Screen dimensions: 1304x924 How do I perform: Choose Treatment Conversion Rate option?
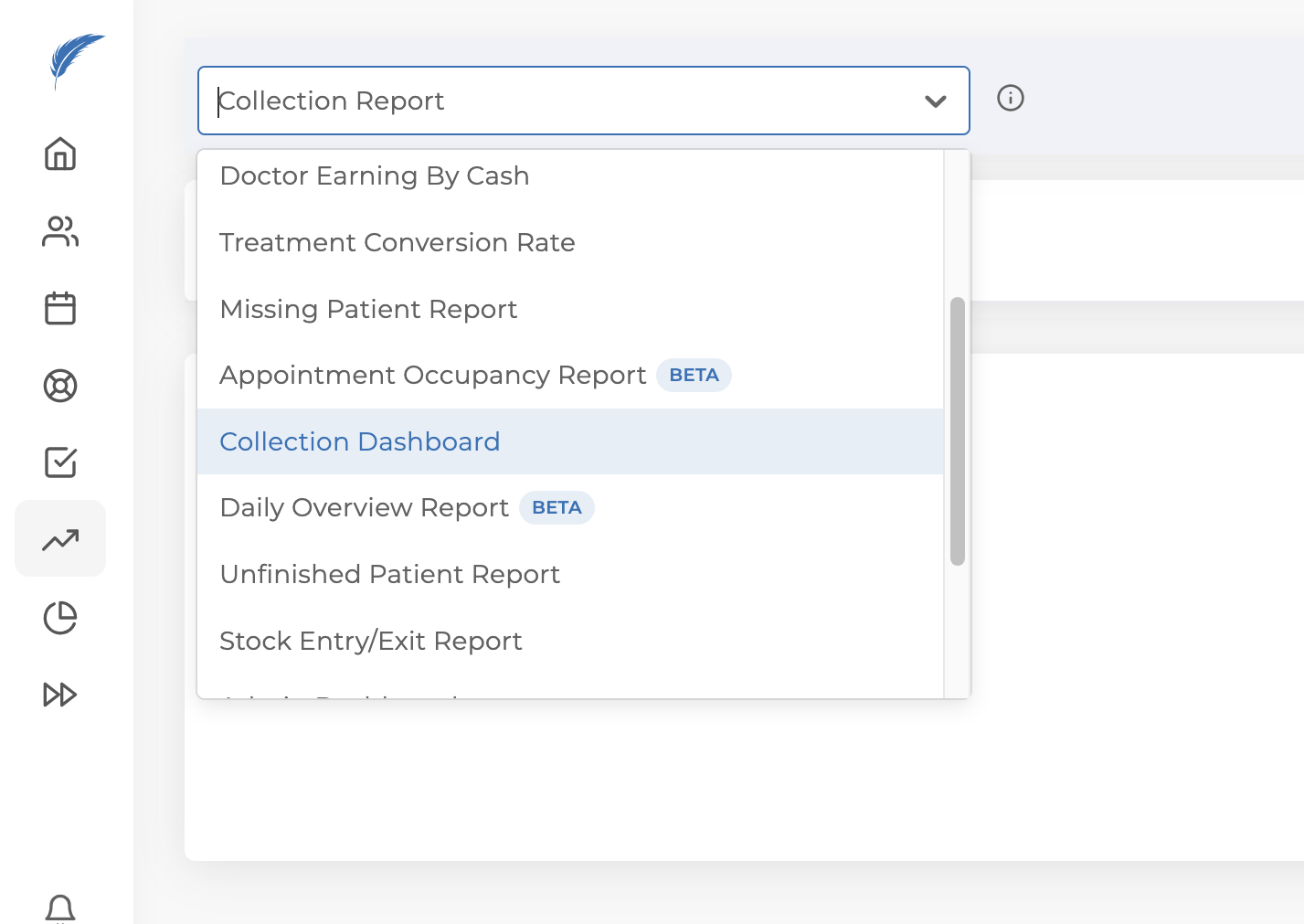click(x=398, y=242)
